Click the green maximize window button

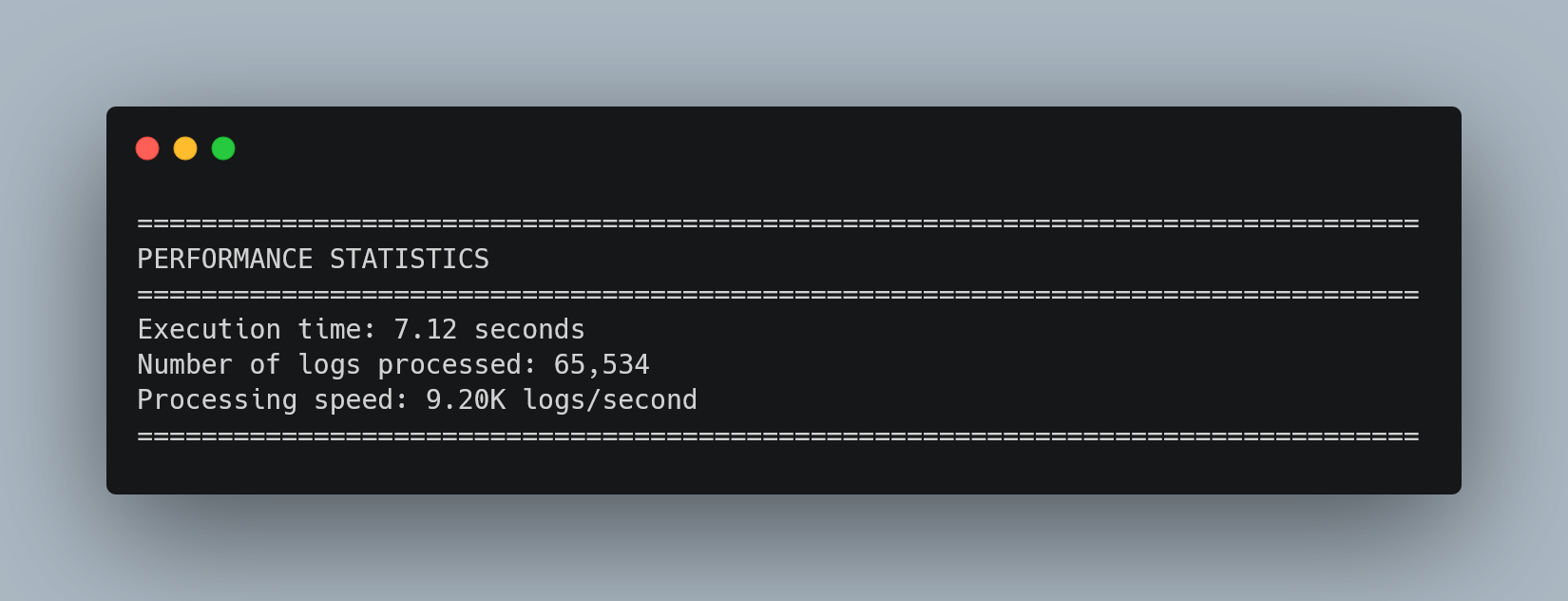[223, 148]
